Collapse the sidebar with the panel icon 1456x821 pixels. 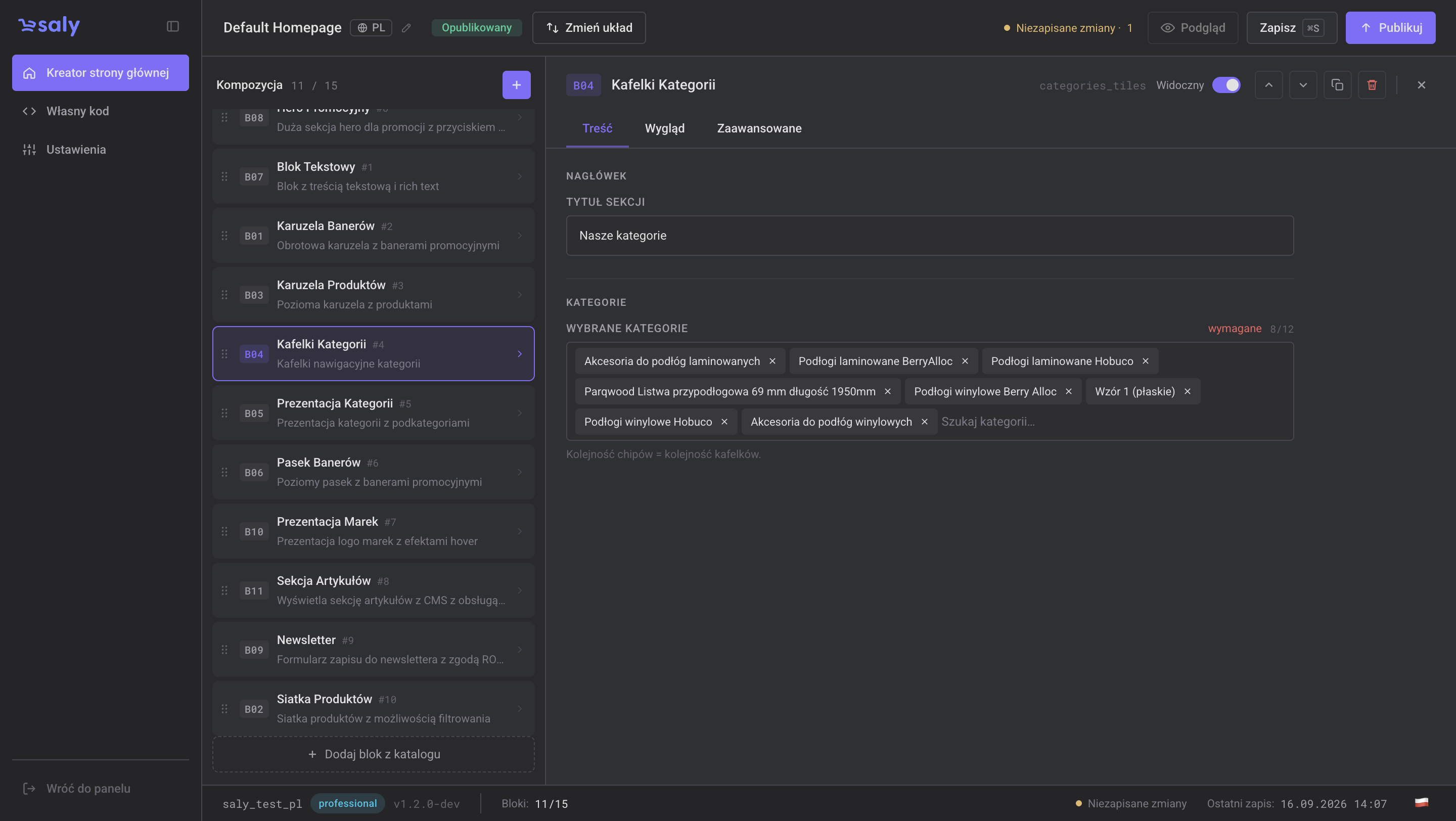pos(173,27)
